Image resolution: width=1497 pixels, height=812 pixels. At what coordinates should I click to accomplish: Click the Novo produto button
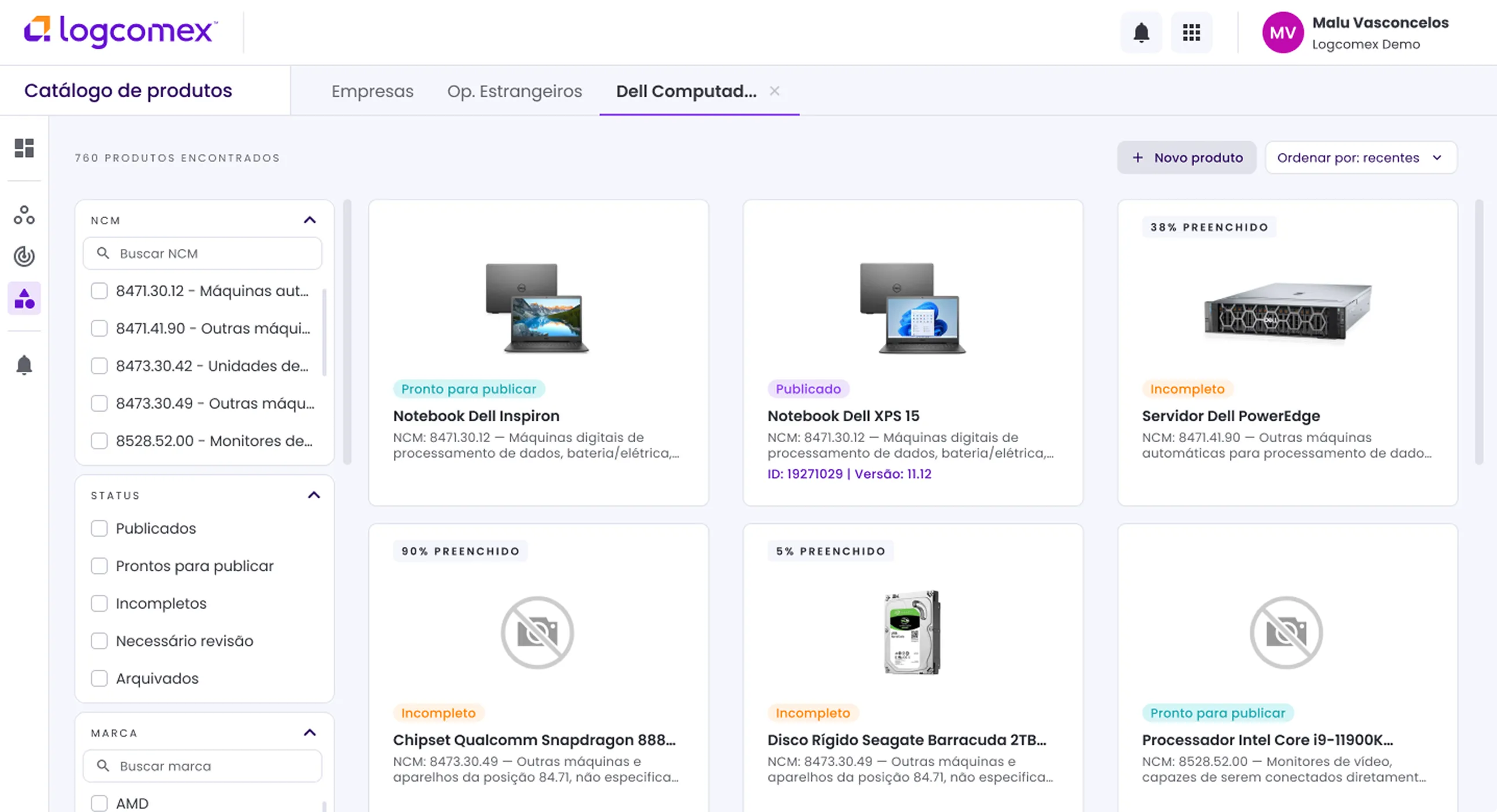[x=1187, y=158]
